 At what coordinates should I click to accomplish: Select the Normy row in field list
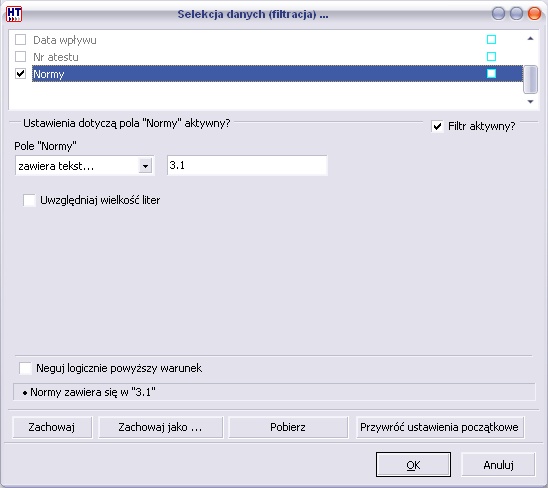(x=277, y=73)
